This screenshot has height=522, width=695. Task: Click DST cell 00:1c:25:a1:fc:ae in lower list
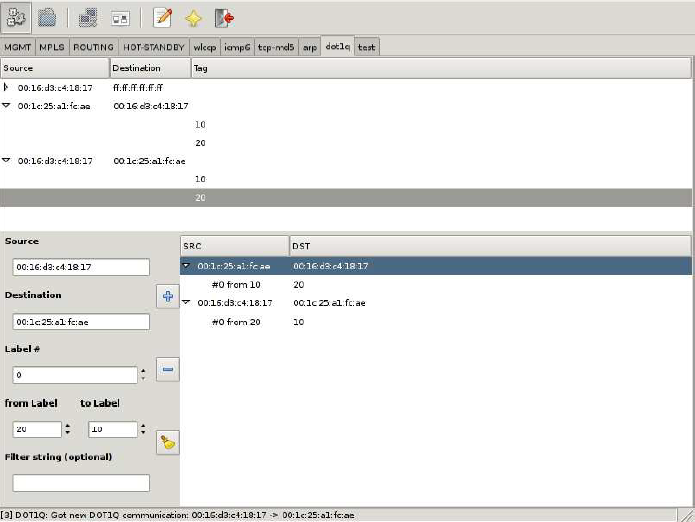[x=329, y=303]
